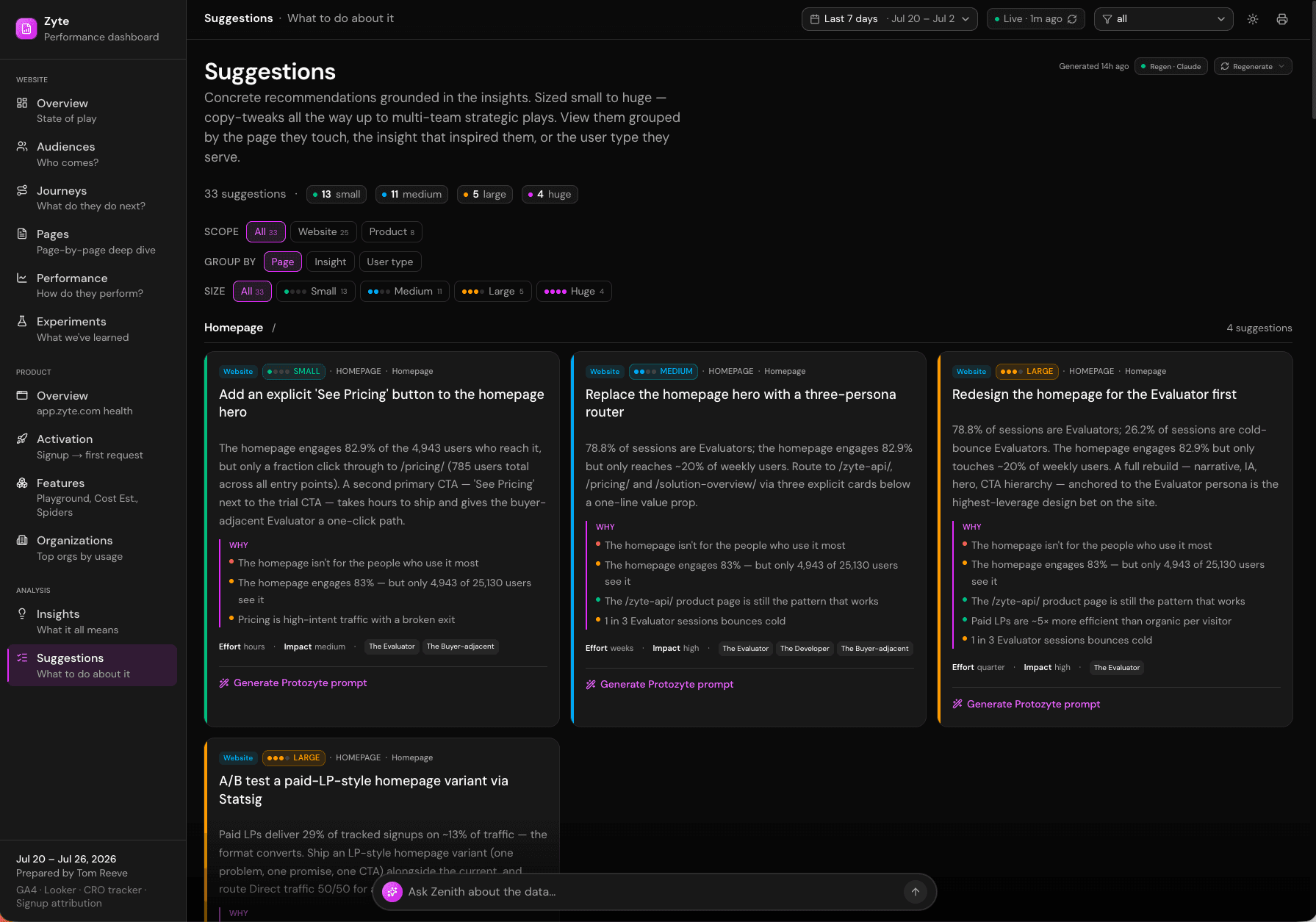Screen dimensions: 1316x922
Task: Click the LARGE badge on Evaluator redesign card
Action: tap(1027, 372)
